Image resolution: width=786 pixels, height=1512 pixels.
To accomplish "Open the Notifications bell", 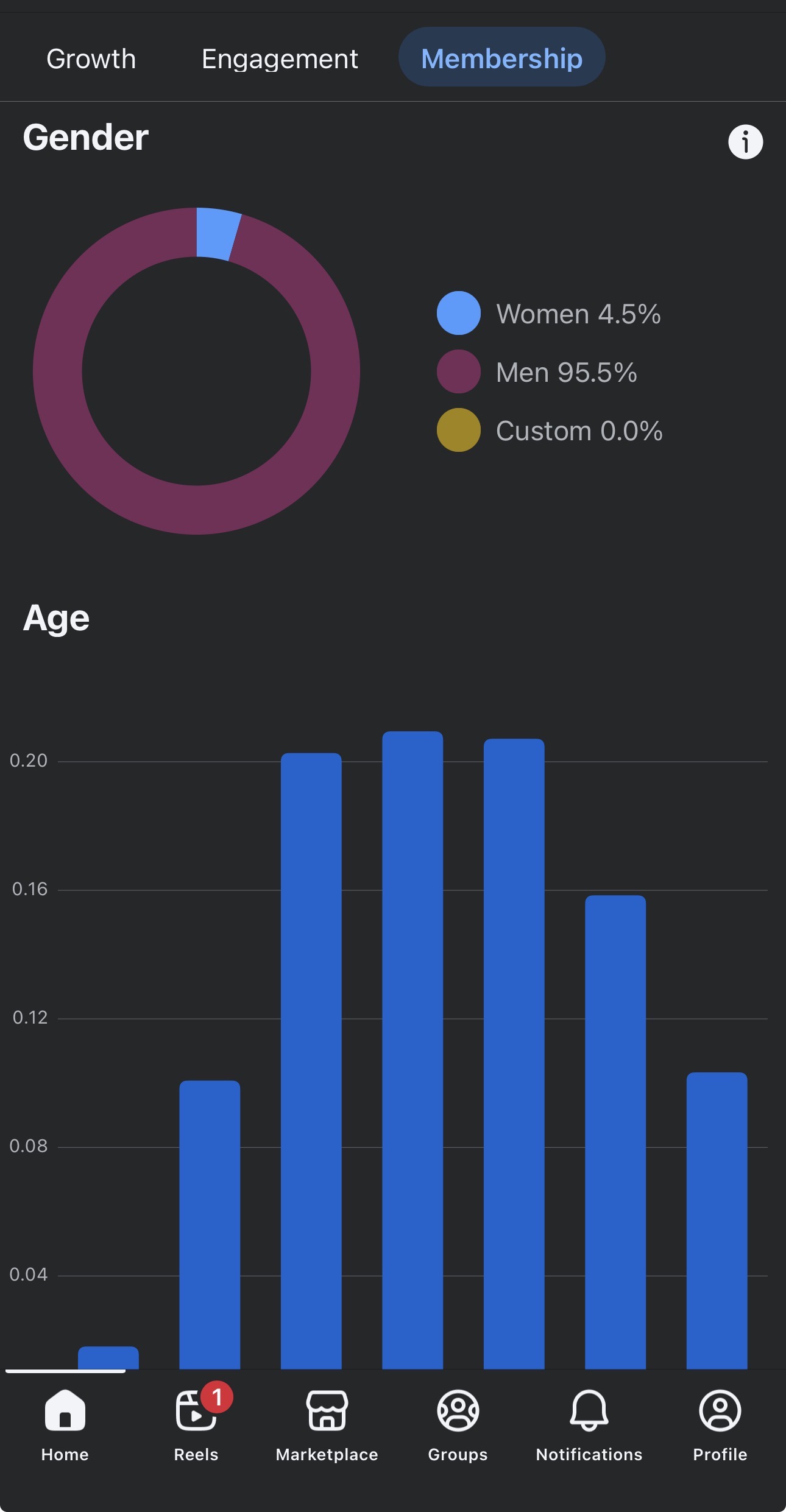I will tap(589, 1410).
